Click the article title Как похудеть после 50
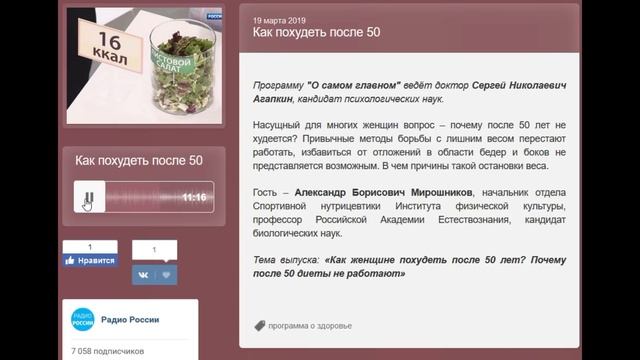The width and height of the screenshot is (640, 360). [x=316, y=32]
